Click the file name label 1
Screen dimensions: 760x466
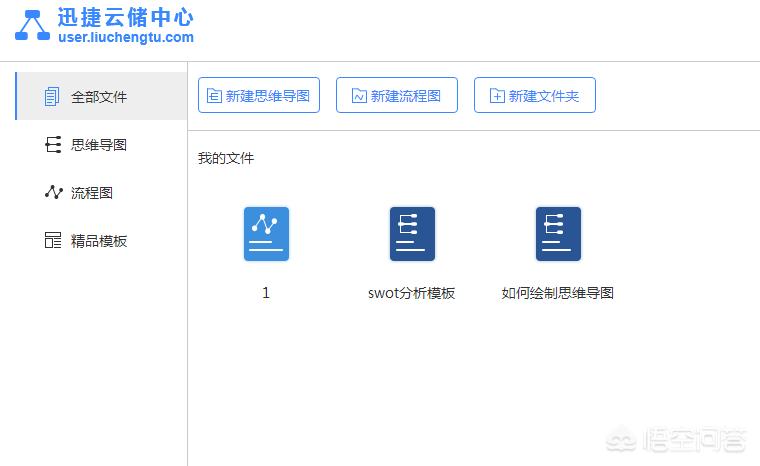click(266, 292)
